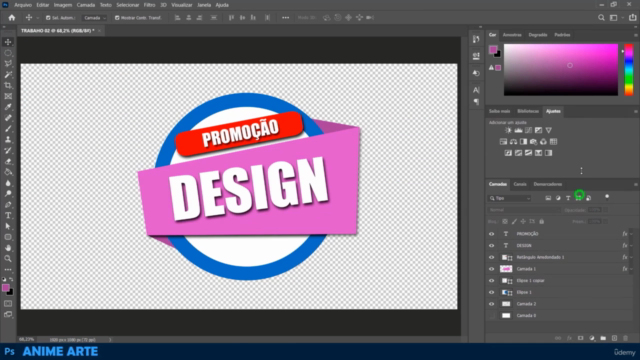Select the Horizontal Type tool
This screenshot has height=360, width=640.
[x=8, y=216]
